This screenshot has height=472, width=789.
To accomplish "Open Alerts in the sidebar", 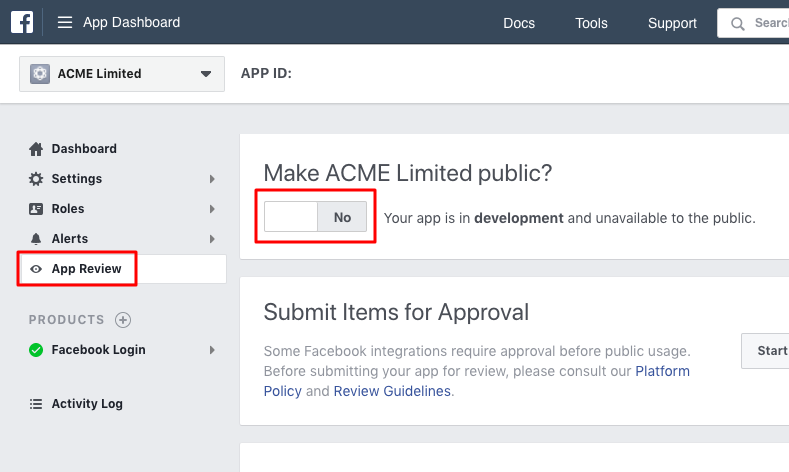I will (69, 239).
